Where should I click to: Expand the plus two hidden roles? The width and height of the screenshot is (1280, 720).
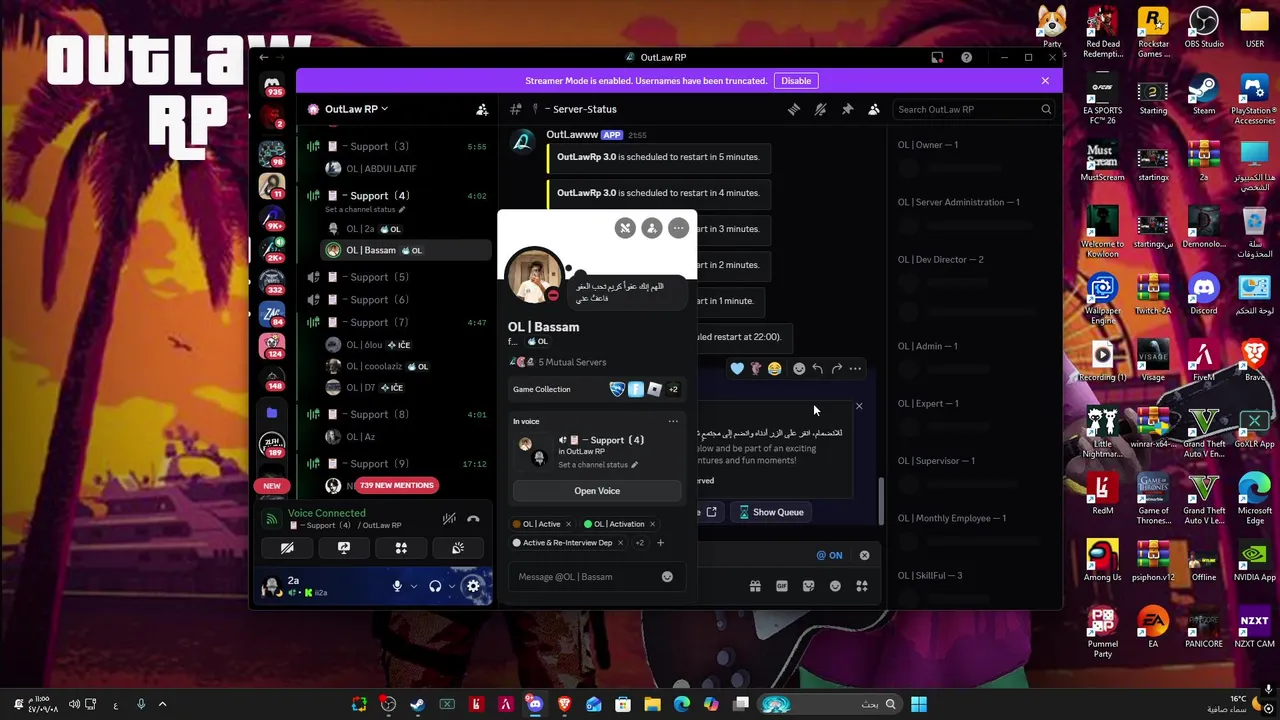[640, 543]
